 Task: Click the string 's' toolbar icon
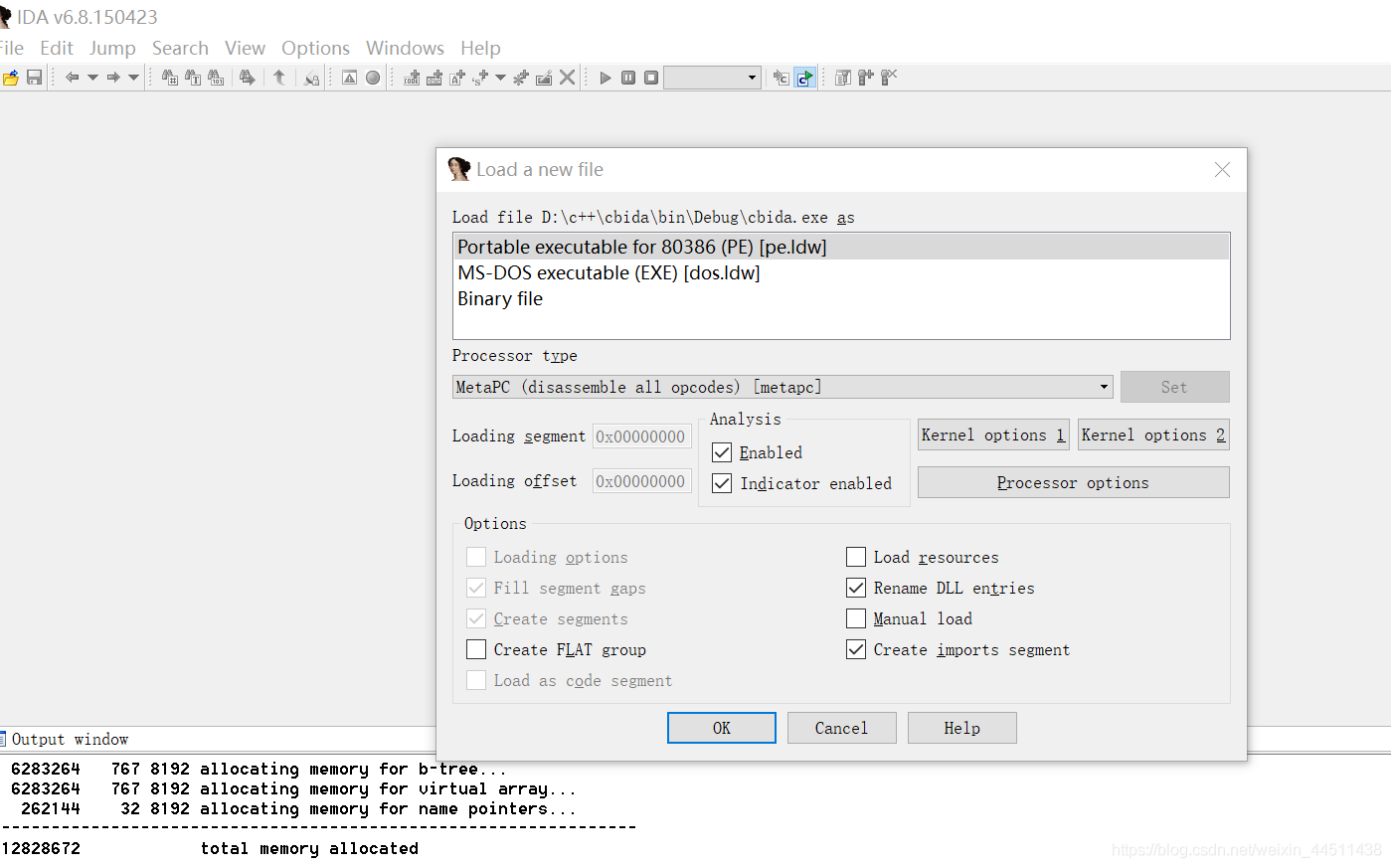click(x=480, y=78)
